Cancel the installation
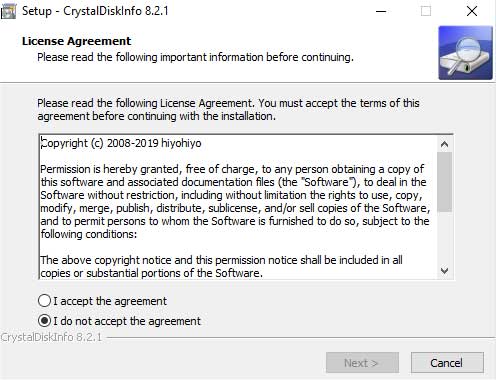This screenshot has height=380, width=496. (x=447, y=363)
